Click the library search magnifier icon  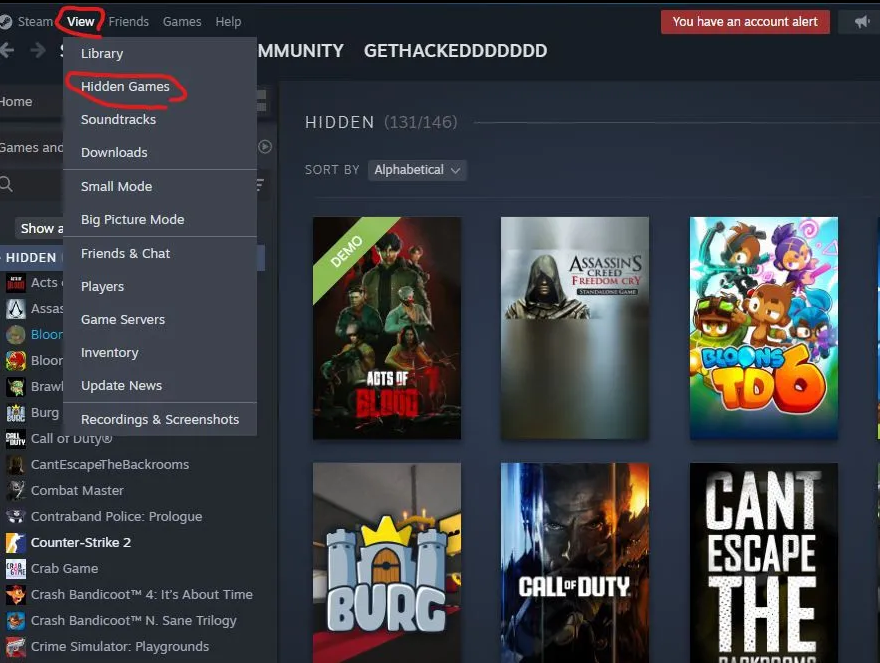pyautogui.click(x=6, y=184)
